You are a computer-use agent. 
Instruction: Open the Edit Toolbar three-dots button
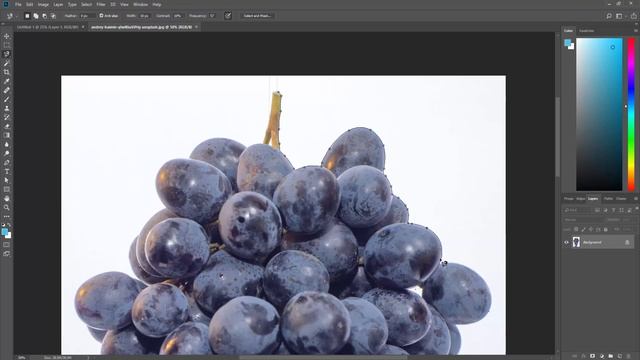pyautogui.click(x=7, y=216)
